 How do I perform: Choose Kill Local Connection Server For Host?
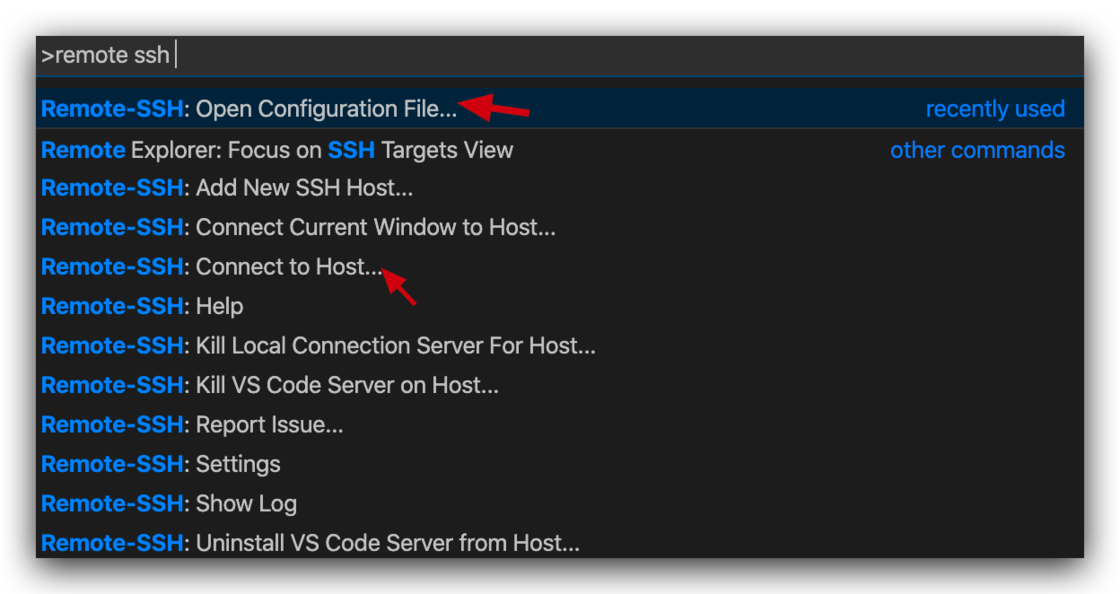[318, 346]
